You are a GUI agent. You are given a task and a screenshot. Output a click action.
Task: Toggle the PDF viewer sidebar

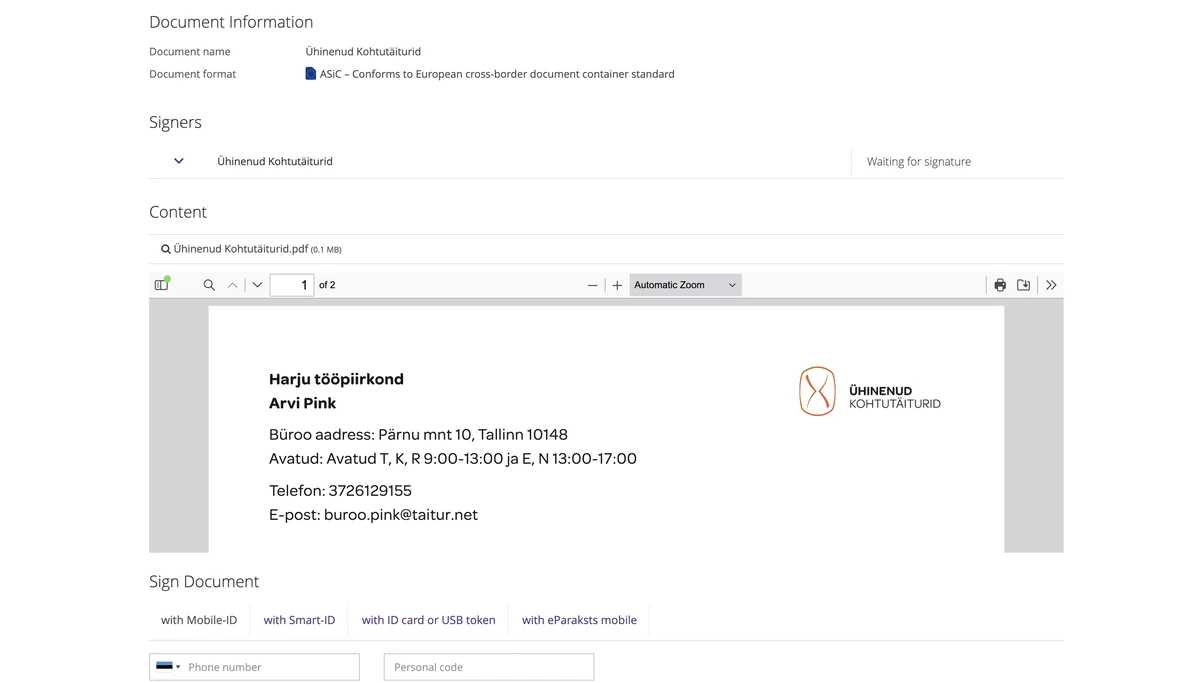click(x=161, y=285)
